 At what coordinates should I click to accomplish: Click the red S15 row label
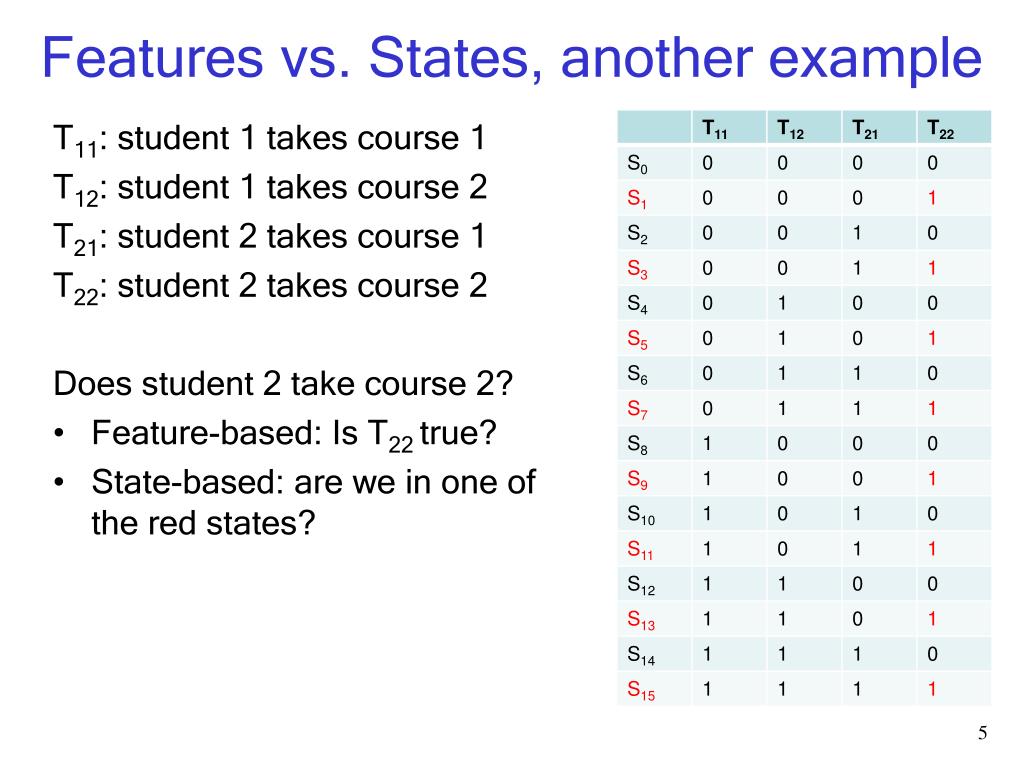tap(641, 690)
